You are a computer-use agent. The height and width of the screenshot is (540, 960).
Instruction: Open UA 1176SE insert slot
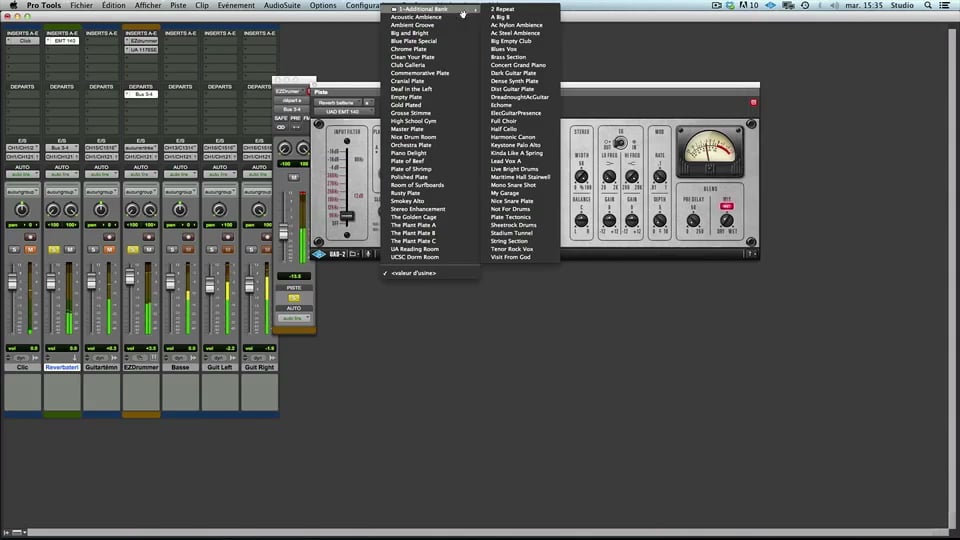pyautogui.click(x=141, y=50)
